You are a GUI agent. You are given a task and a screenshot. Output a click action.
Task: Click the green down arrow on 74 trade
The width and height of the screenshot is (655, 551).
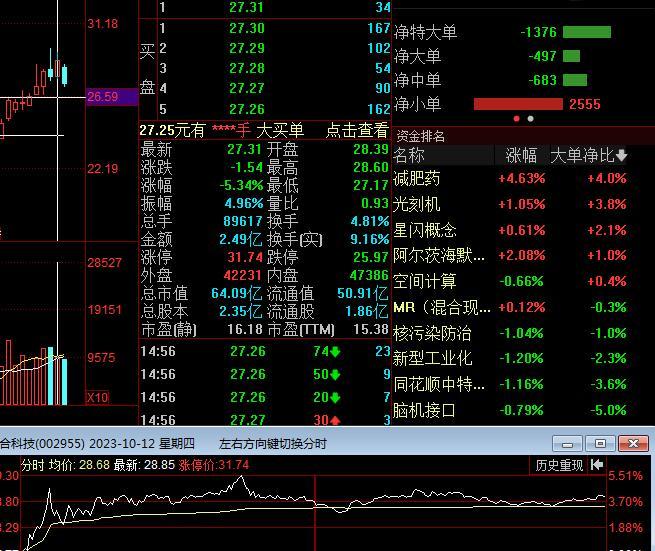point(335,352)
